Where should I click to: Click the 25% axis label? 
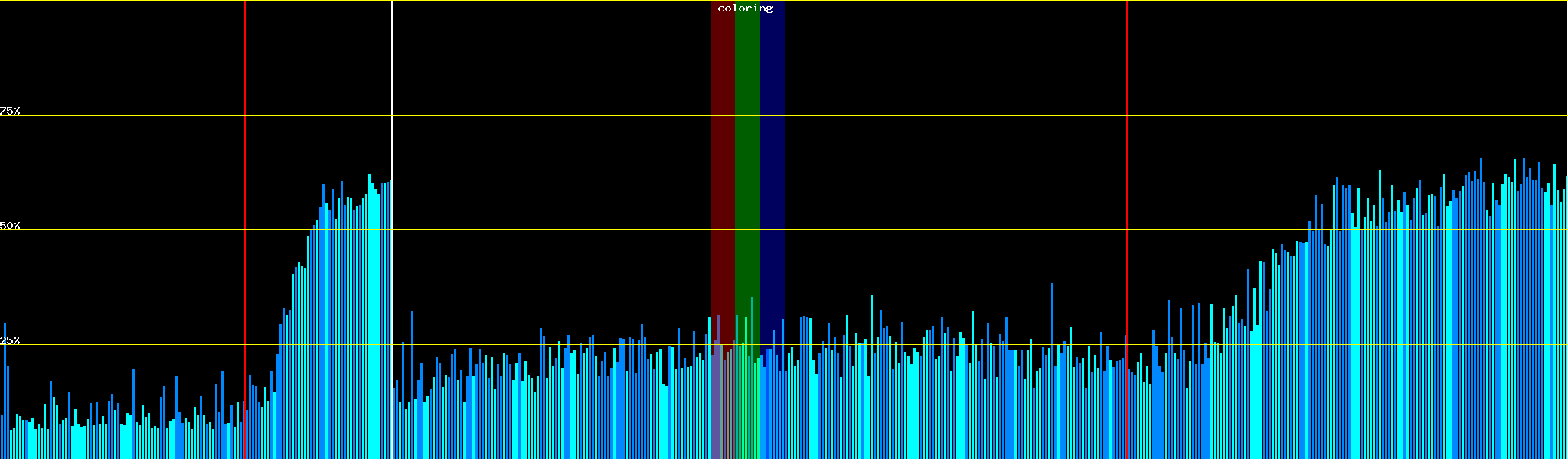coord(10,340)
